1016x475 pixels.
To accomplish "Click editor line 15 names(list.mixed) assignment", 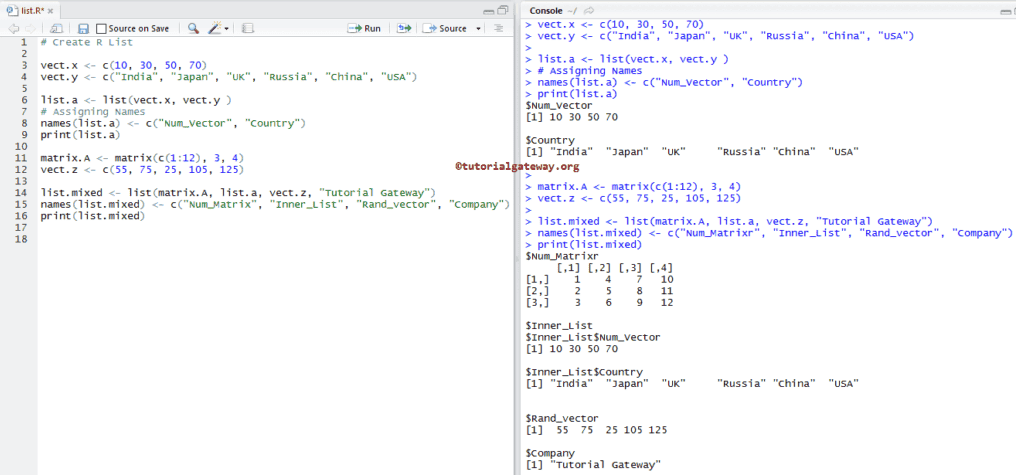I will click(x=275, y=204).
